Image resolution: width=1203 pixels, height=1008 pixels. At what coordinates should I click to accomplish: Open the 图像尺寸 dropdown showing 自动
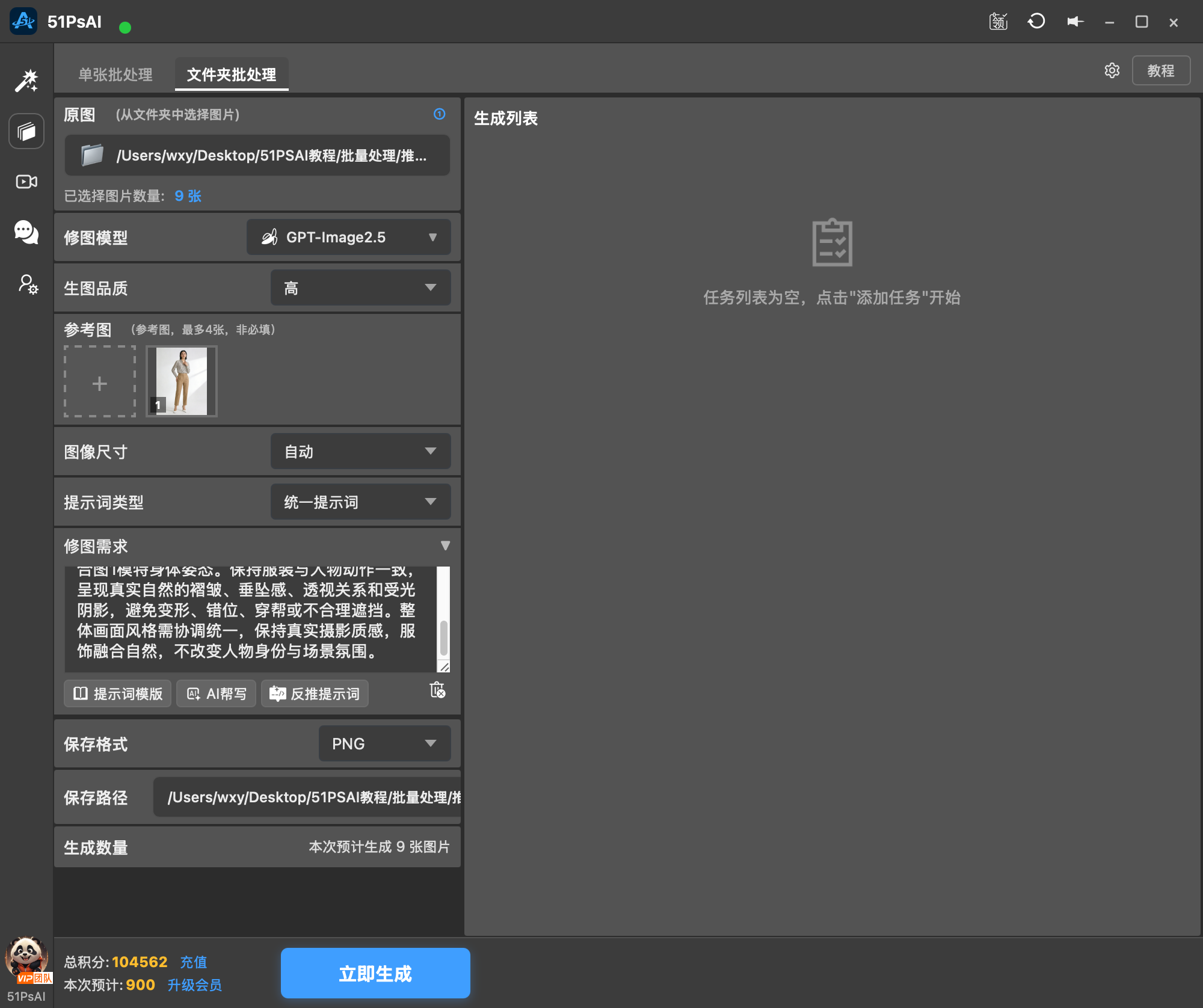360,451
